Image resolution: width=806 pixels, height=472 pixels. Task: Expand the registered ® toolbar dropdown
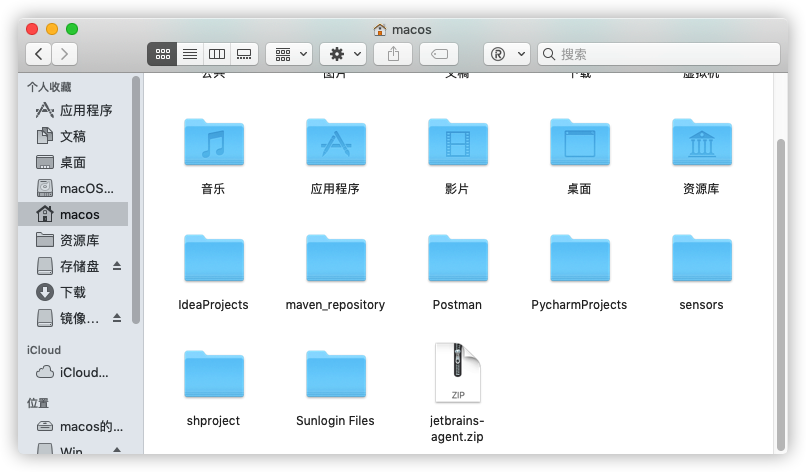point(506,54)
